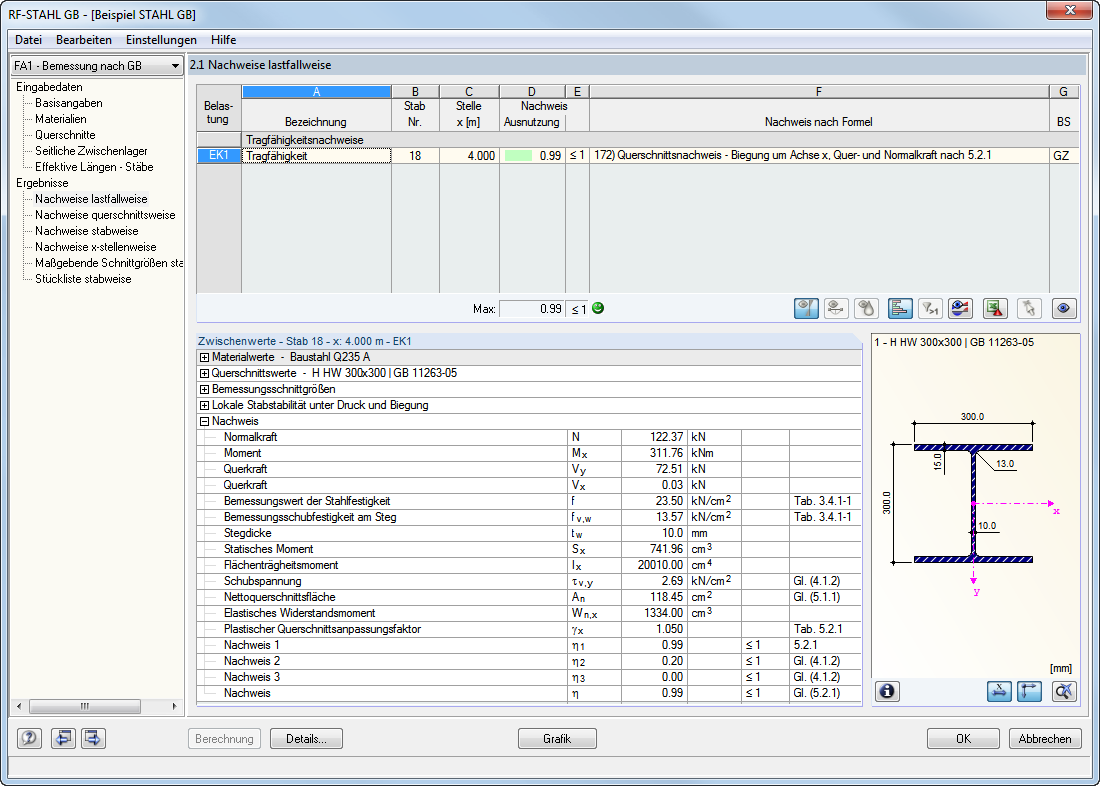The image size is (1100, 786).
Task: Select Nachweise lastfallweise tree item
Action: (x=91, y=199)
